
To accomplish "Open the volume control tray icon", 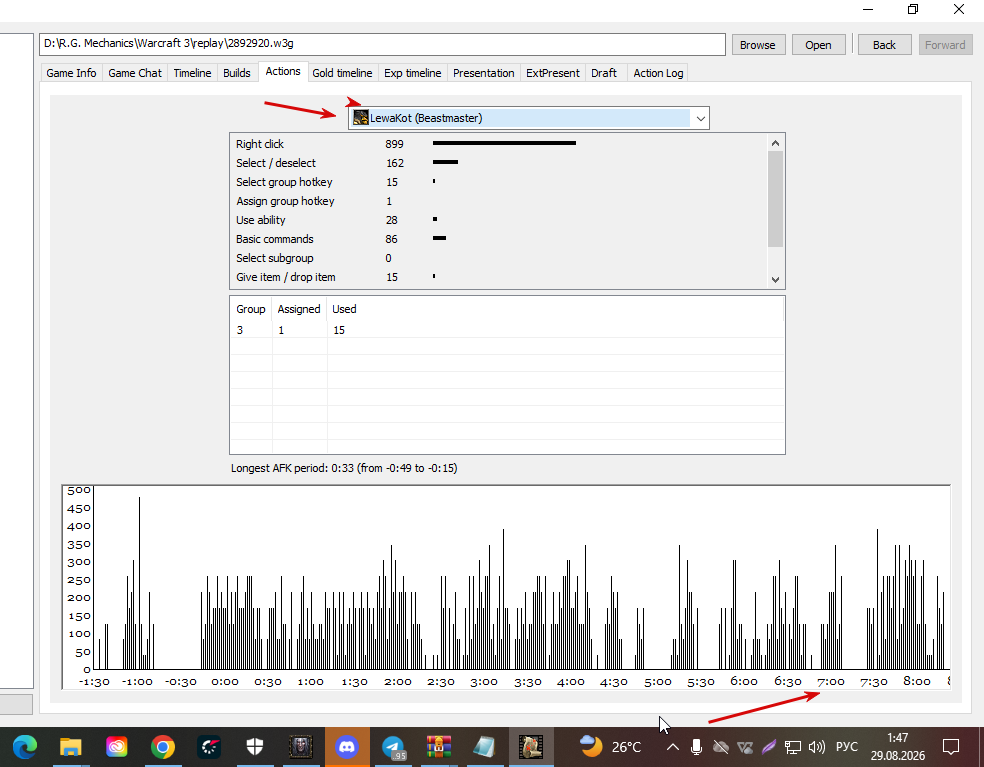I will (x=816, y=747).
